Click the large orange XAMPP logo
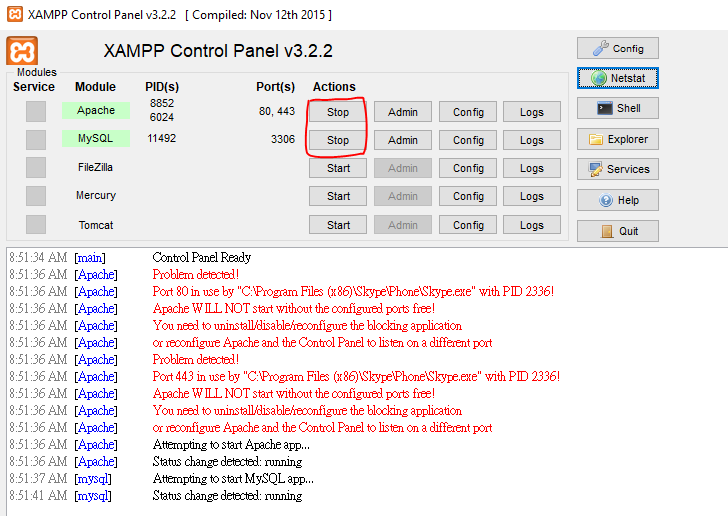The height and width of the screenshot is (516, 728). coord(22,51)
